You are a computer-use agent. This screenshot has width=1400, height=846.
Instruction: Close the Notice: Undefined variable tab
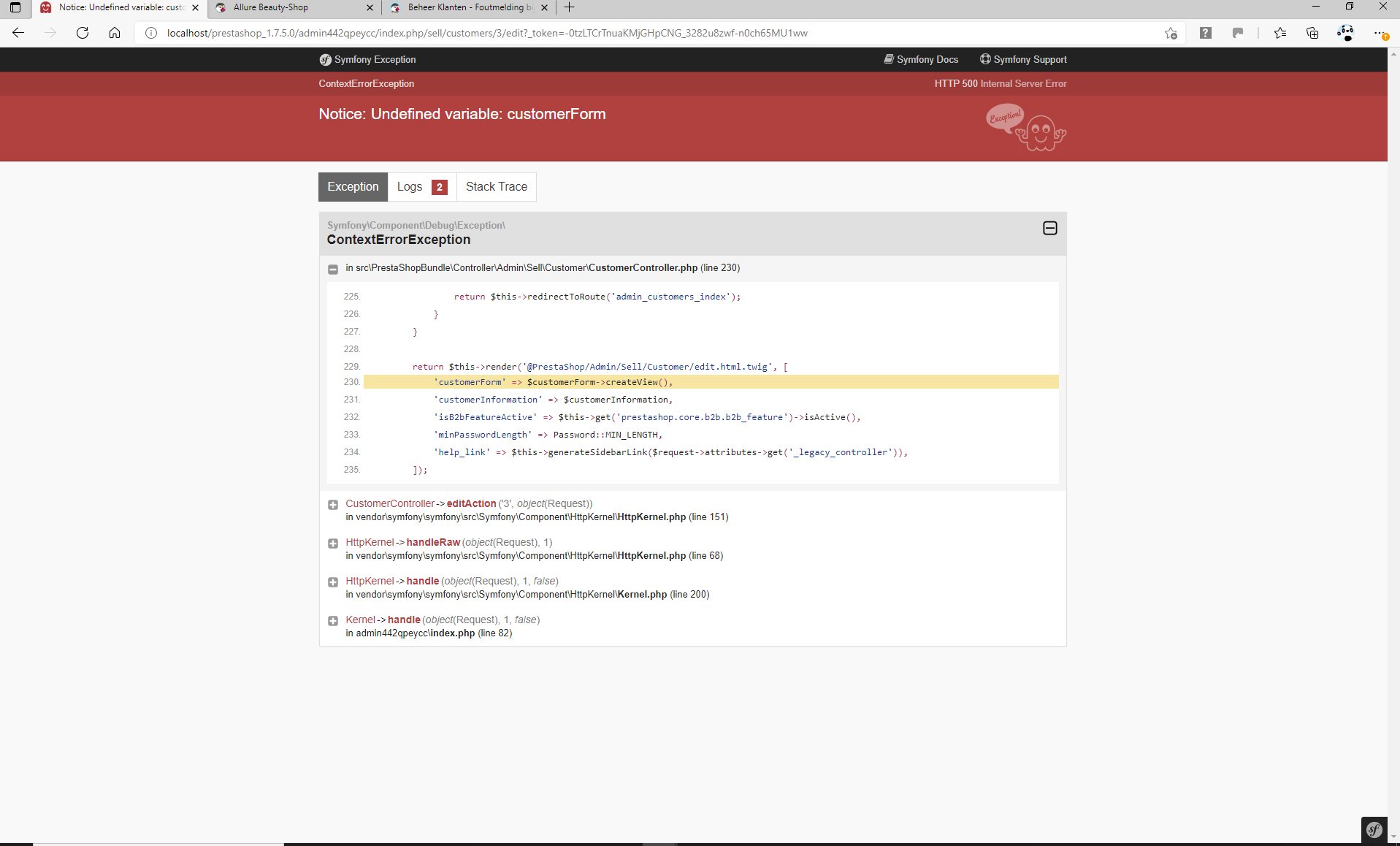[195, 8]
